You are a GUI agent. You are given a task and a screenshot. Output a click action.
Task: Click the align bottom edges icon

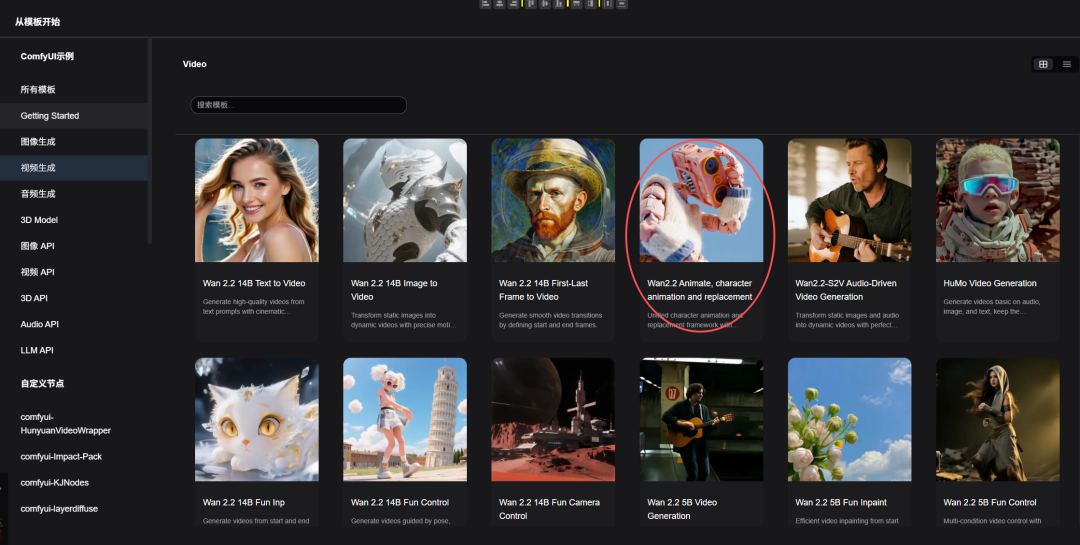click(x=559, y=3)
